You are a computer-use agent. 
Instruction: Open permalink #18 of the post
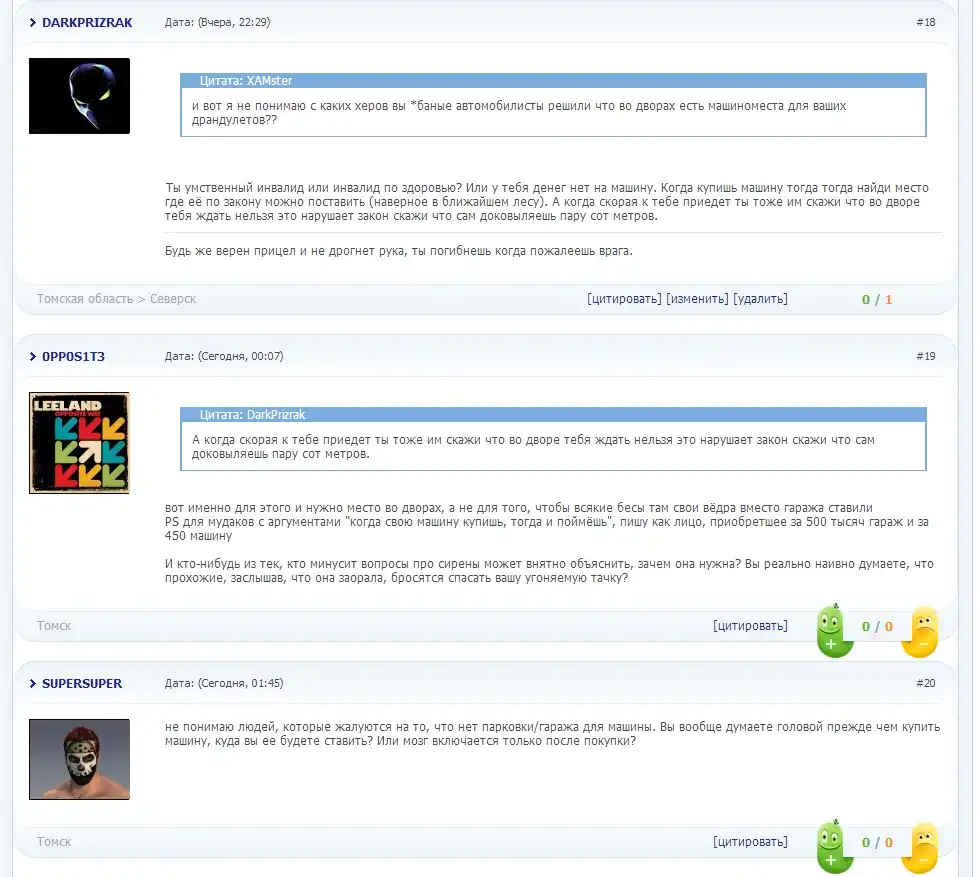tap(925, 22)
